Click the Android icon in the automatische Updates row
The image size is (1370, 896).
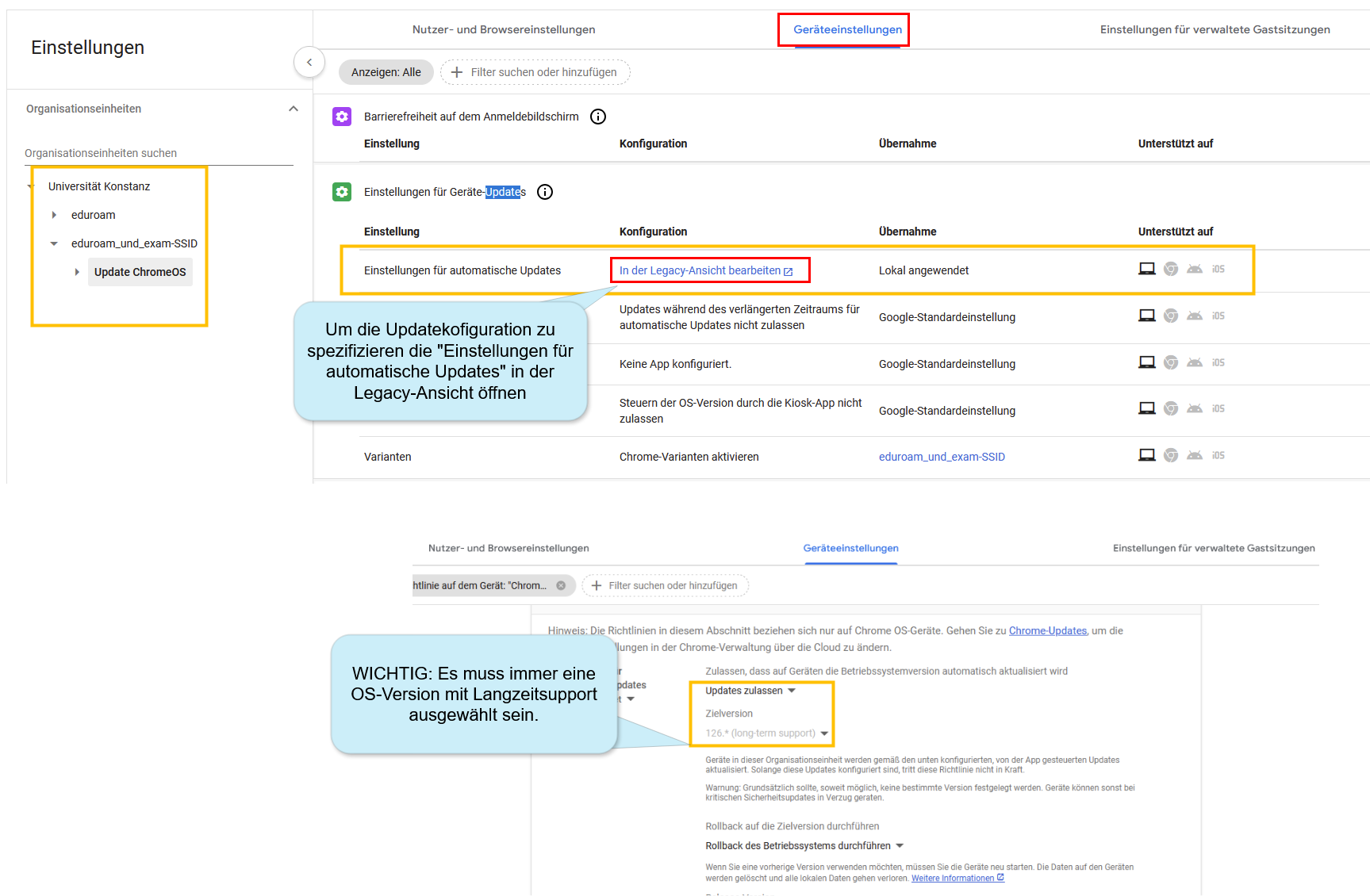1195,269
